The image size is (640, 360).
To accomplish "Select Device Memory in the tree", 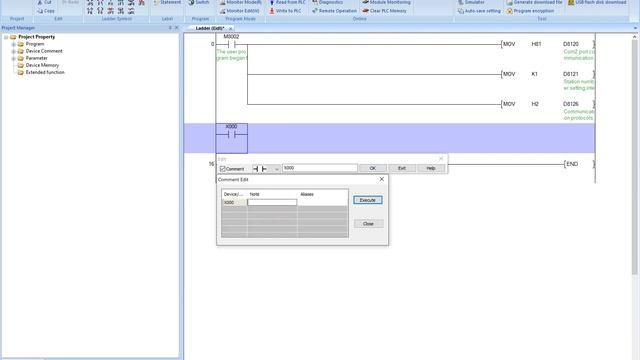I will (x=42, y=65).
